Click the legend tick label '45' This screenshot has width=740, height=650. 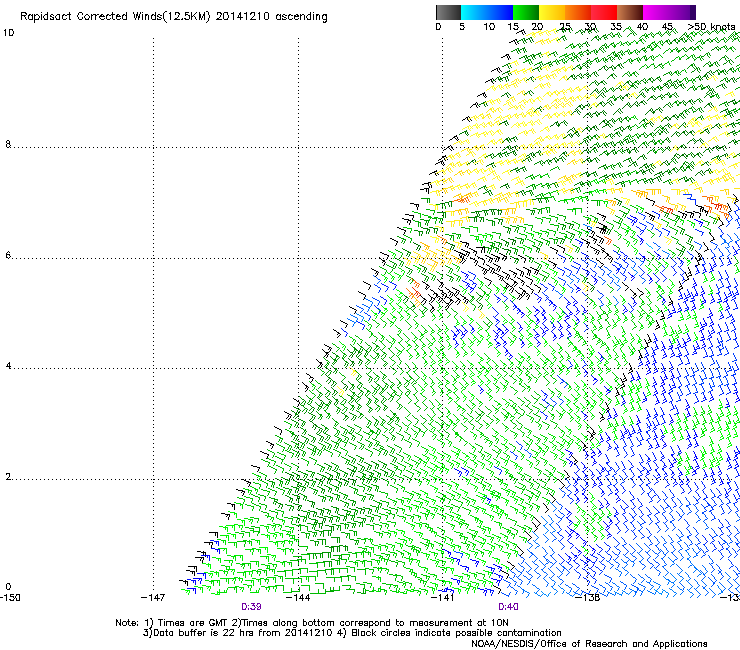[667, 27]
